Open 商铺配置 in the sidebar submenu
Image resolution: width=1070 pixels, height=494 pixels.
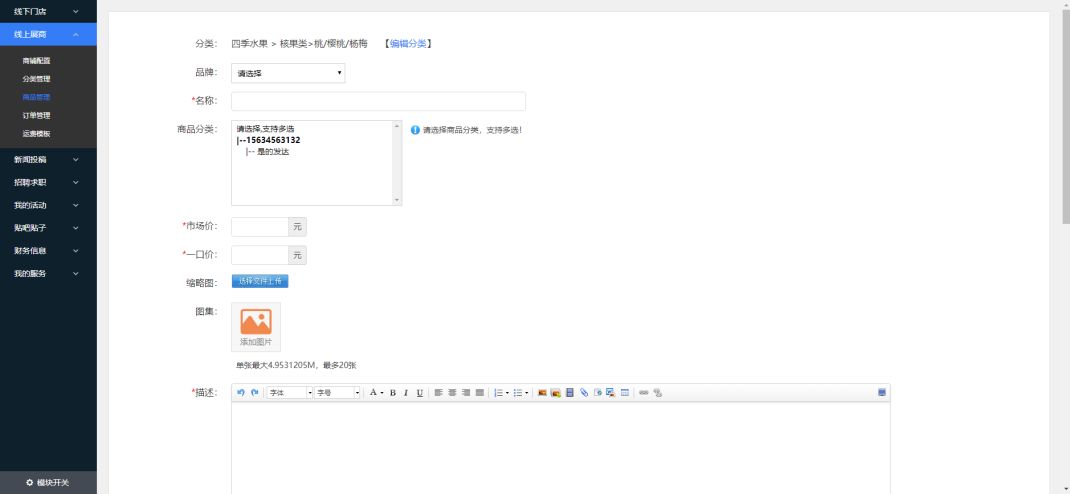36,60
